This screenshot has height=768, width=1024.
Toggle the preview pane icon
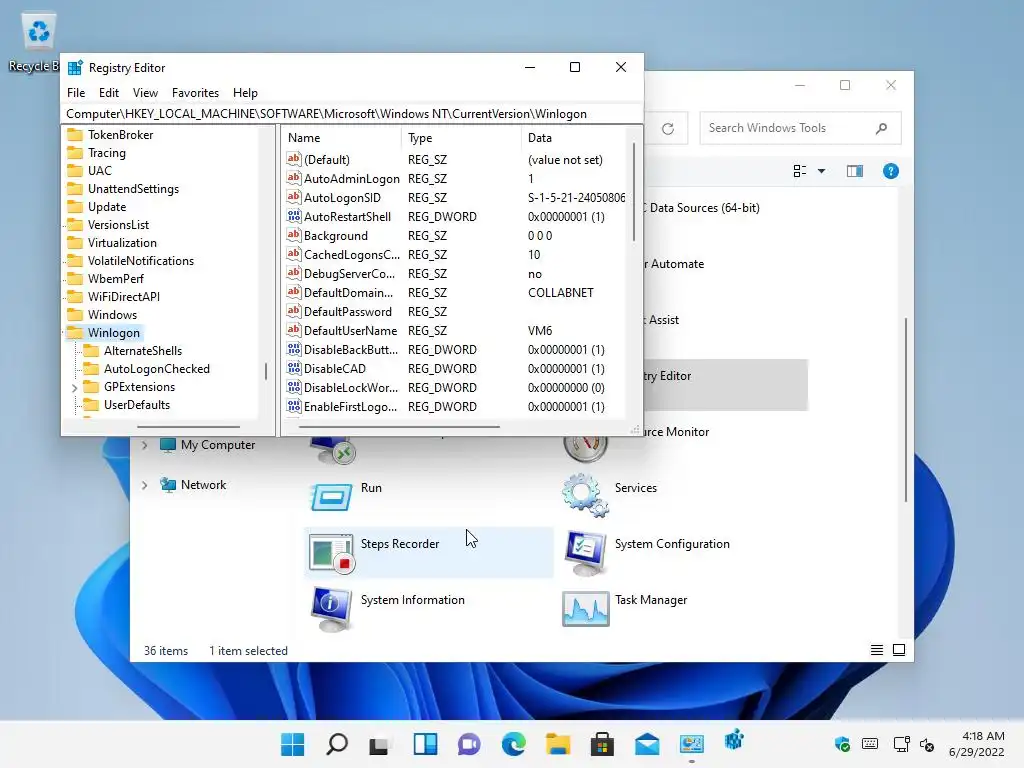pos(854,171)
